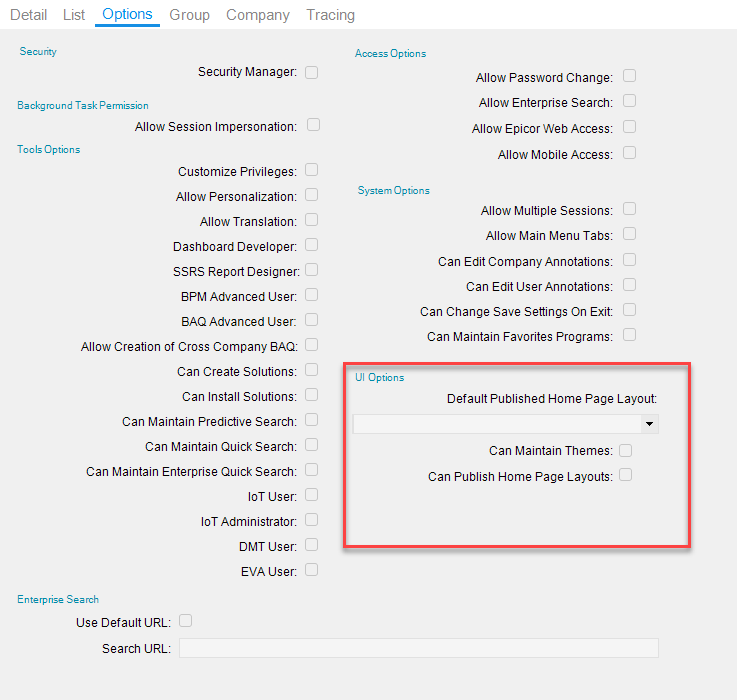
Task: Toggle Allow Session Impersonation checkbox
Action: pyautogui.click(x=313, y=125)
